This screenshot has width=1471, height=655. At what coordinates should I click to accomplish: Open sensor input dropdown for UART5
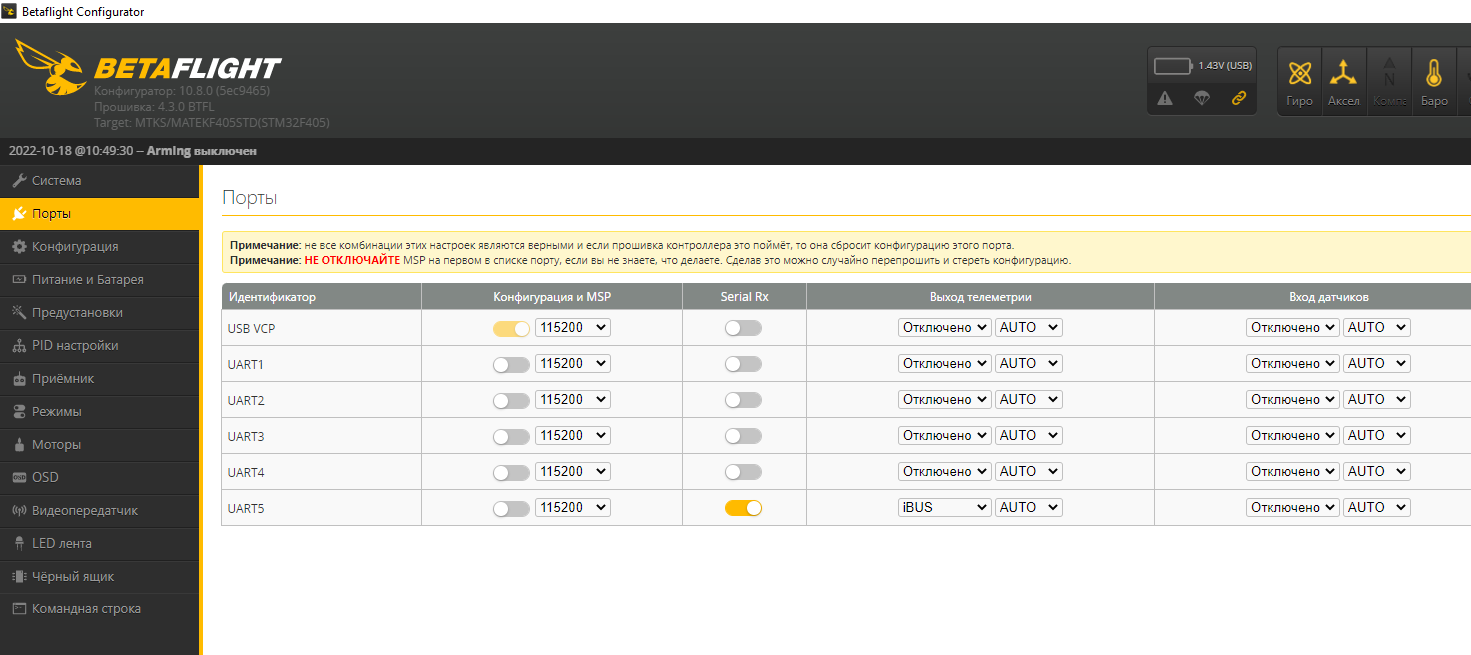click(1292, 508)
